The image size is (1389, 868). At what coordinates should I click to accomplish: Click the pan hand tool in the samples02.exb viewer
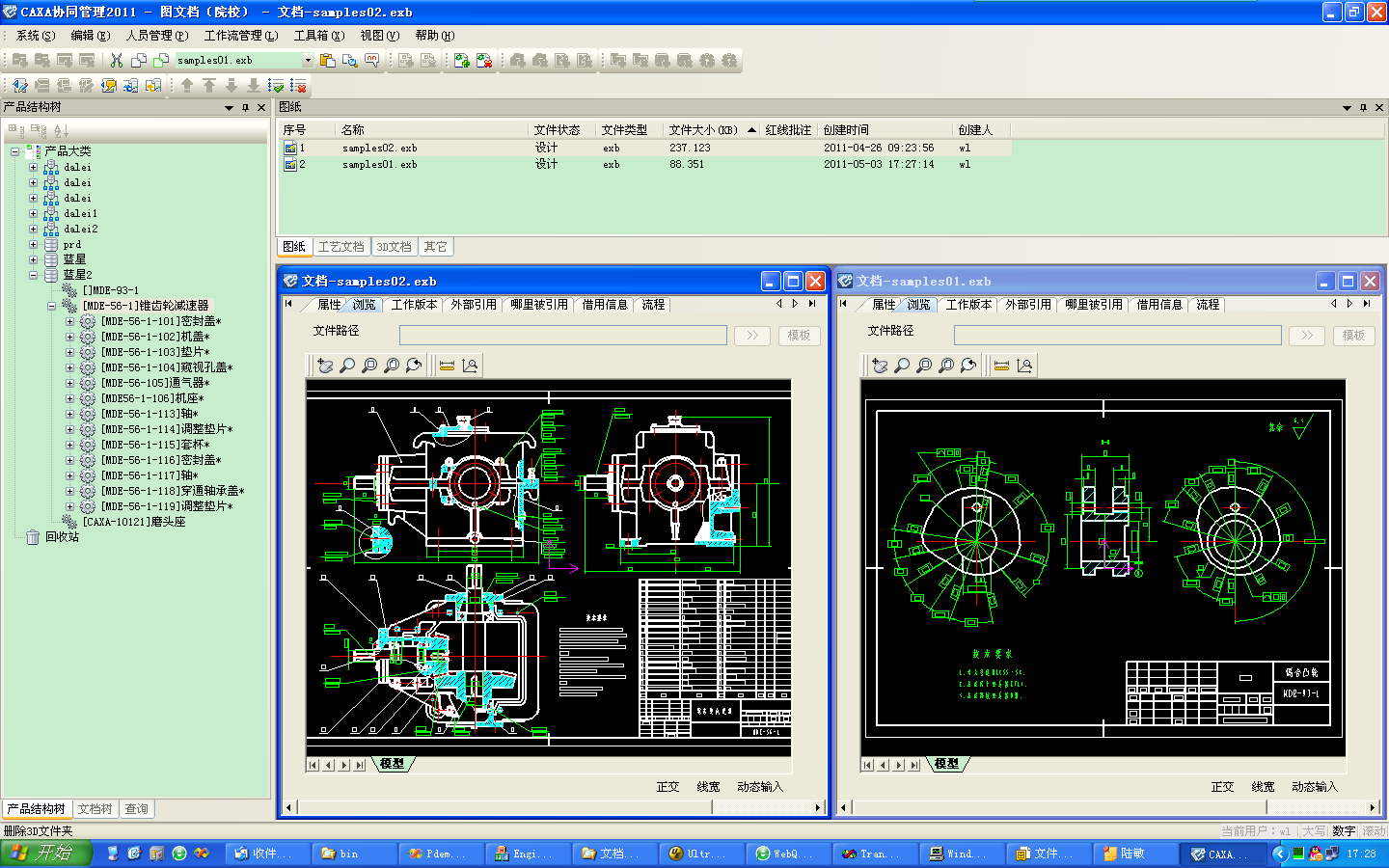point(325,366)
